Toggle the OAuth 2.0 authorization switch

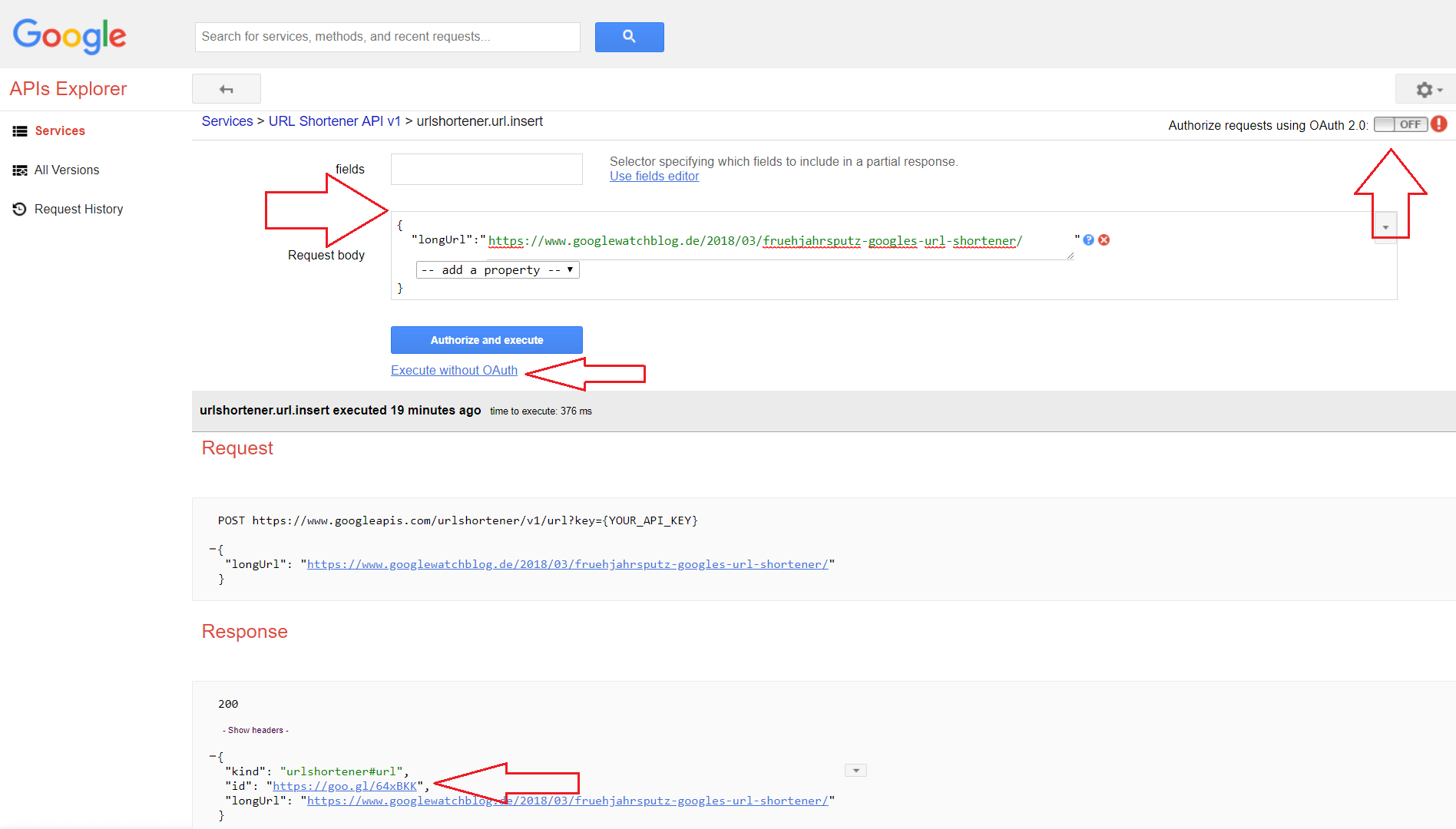(1400, 124)
